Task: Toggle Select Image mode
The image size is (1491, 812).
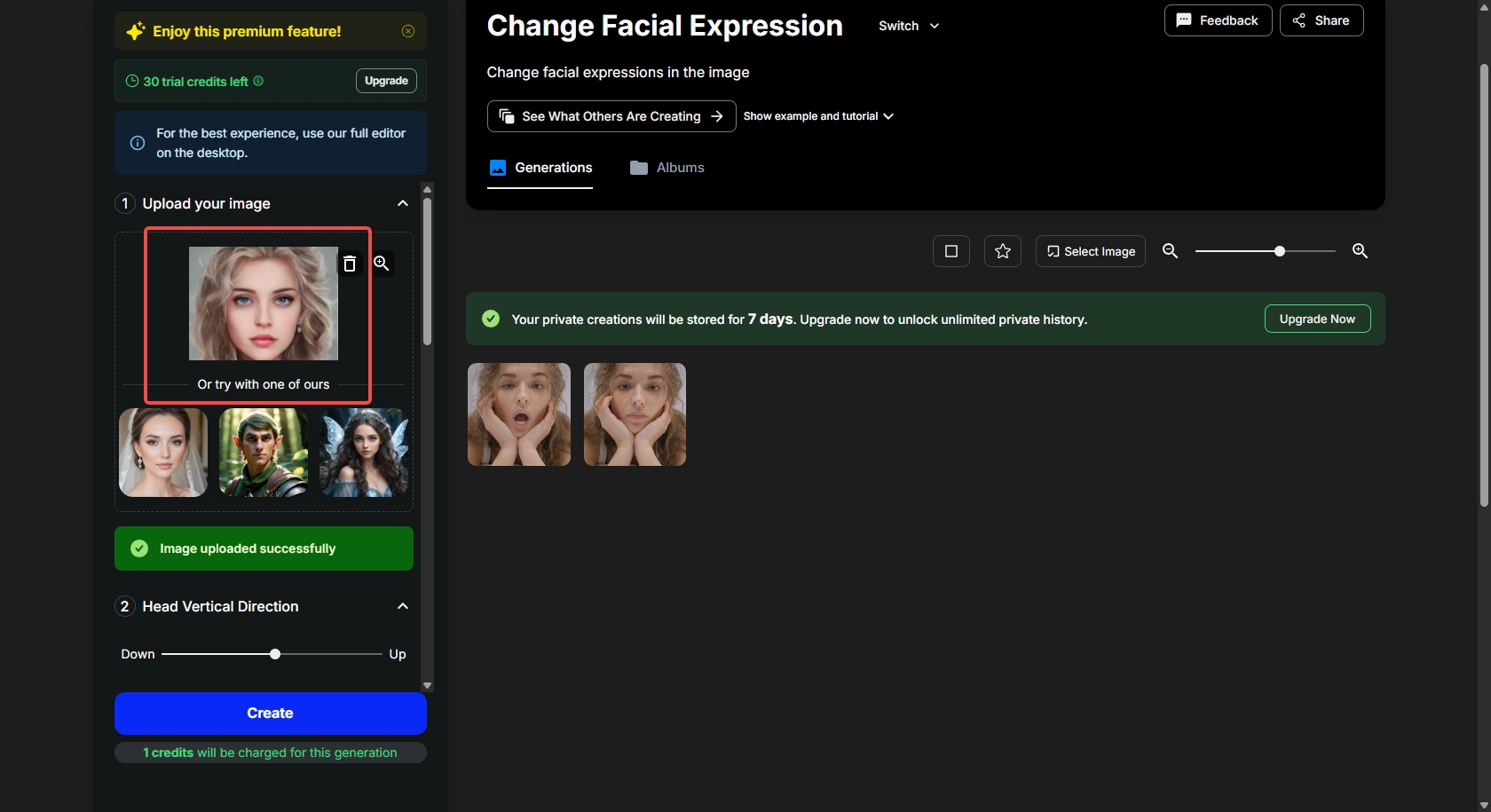Action: click(x=1091, y=251)
